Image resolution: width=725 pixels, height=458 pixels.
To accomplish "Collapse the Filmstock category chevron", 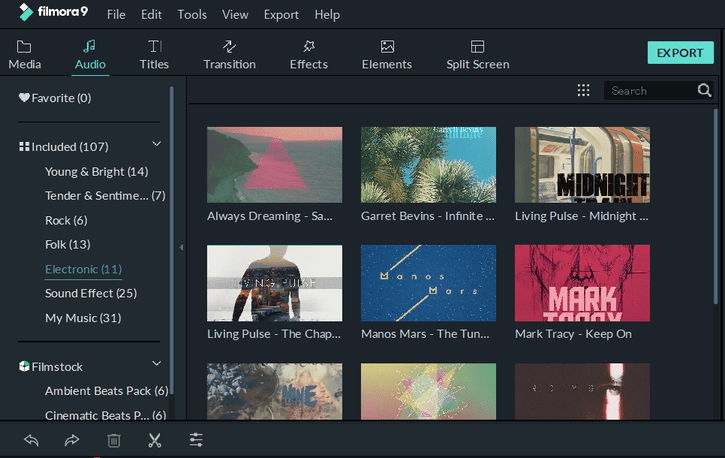I will [x=157, y=363].
